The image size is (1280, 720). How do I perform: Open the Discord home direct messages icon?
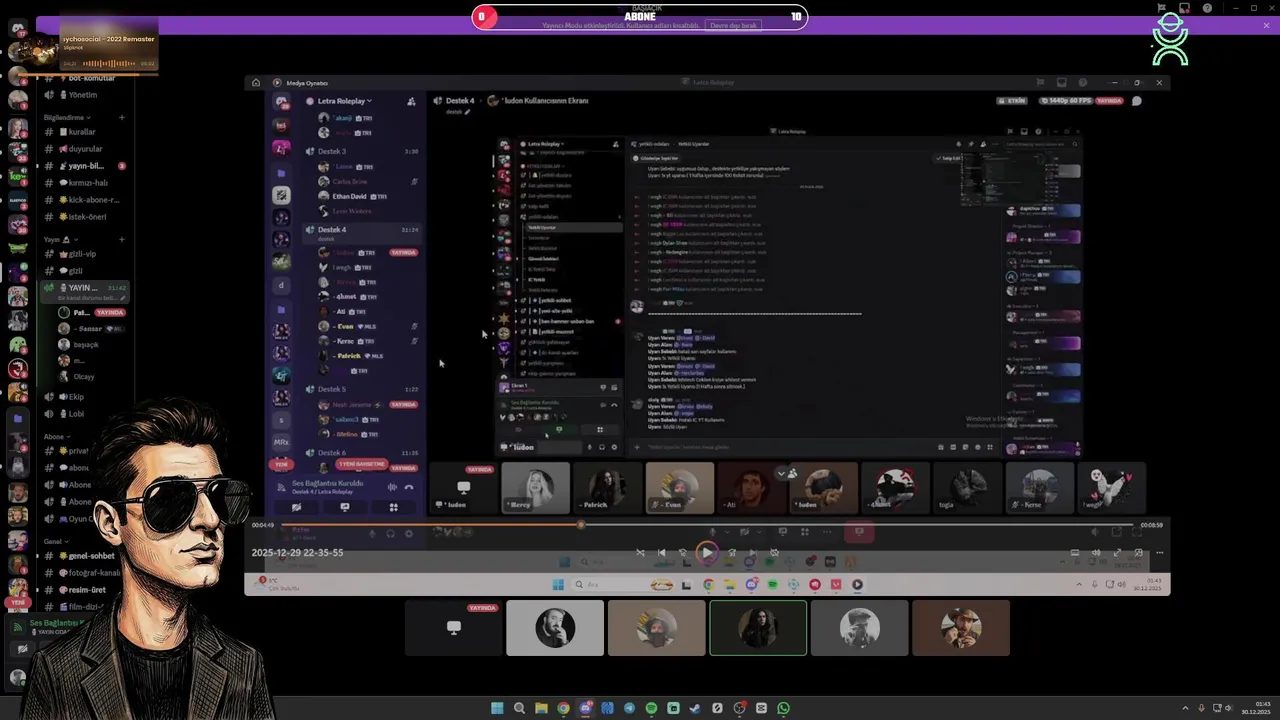coord(17,29)
